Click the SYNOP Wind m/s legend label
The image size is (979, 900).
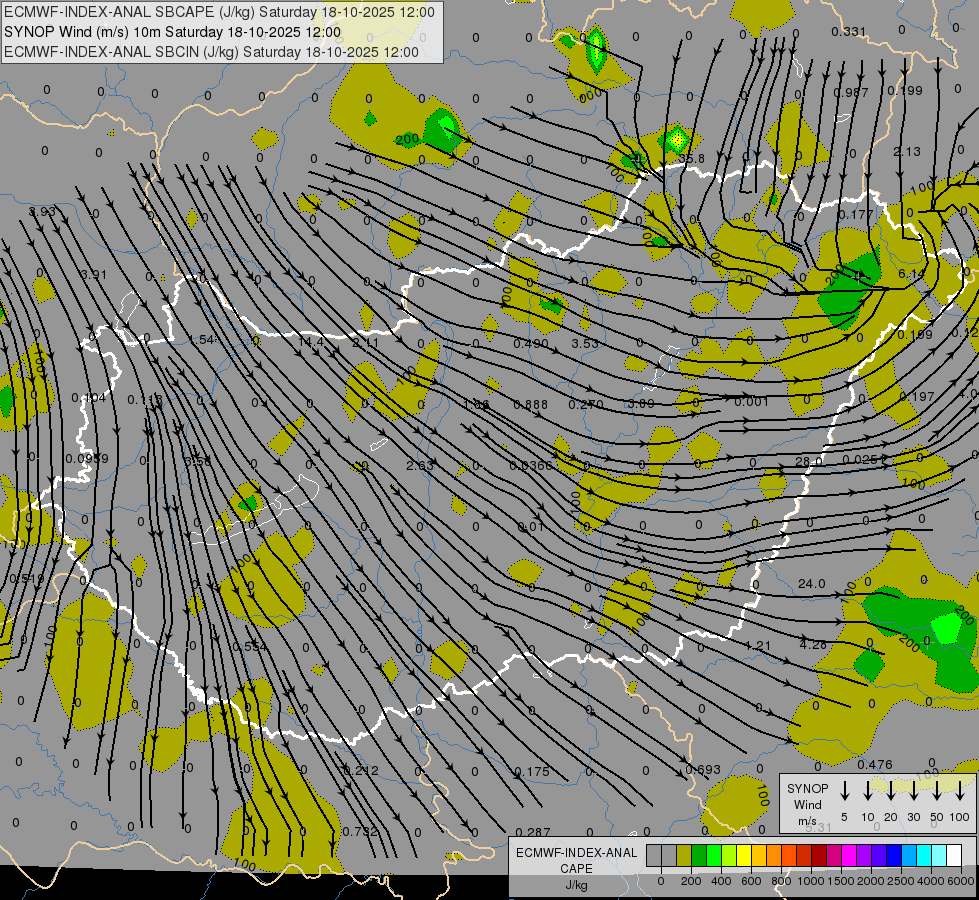pyautogui.click(x=807, y=804)
